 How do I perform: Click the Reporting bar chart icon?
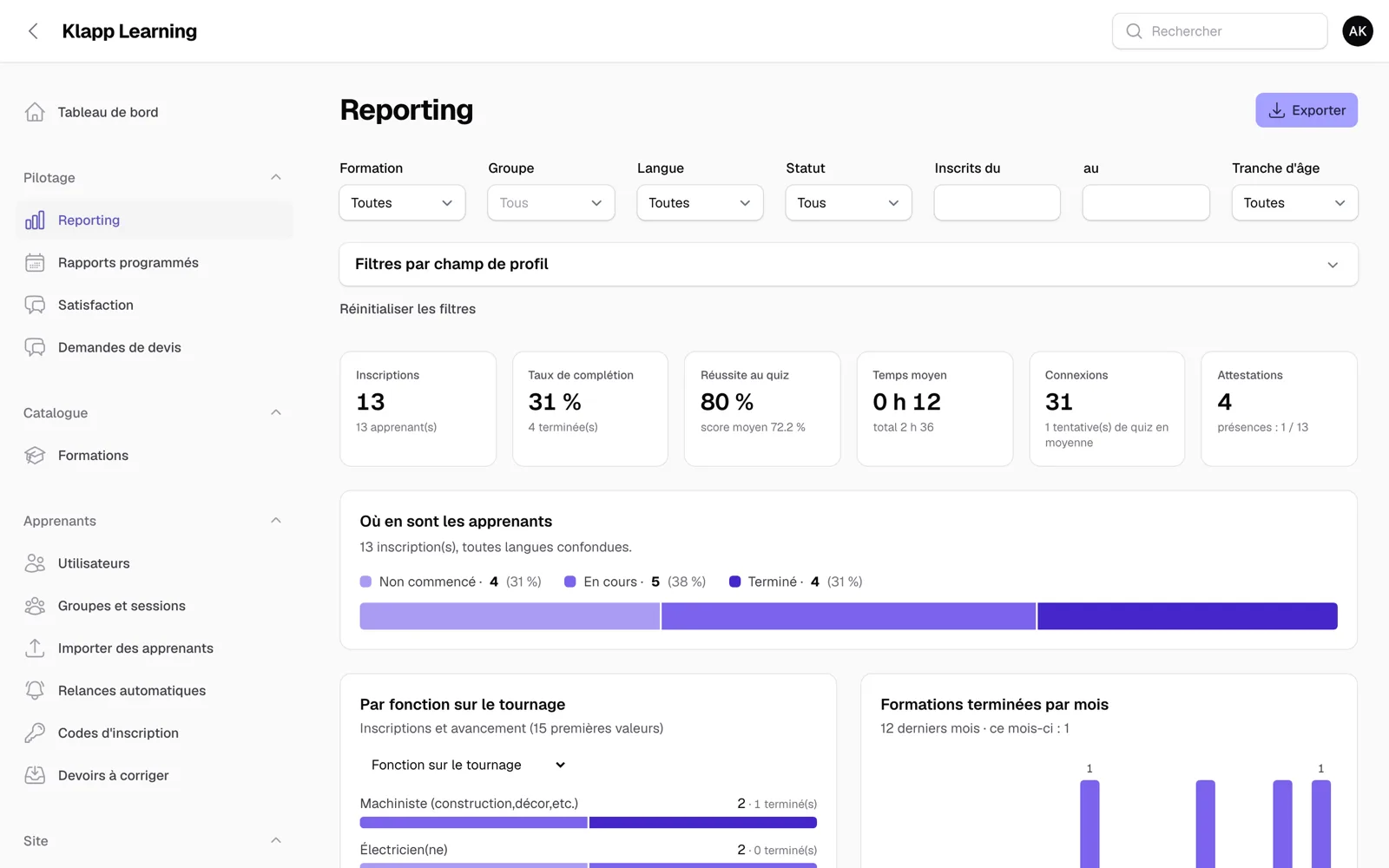click(x=35, y=220)
